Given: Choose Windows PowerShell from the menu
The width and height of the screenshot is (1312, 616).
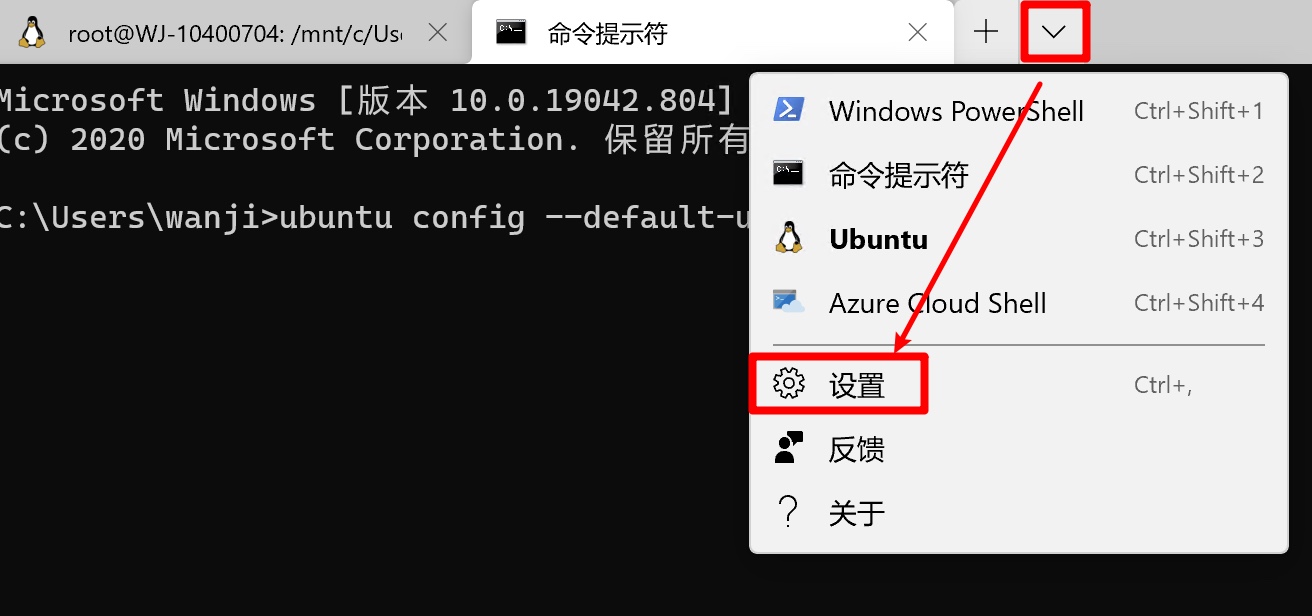Looking at the screenshot, I should (x=956, y=111).
